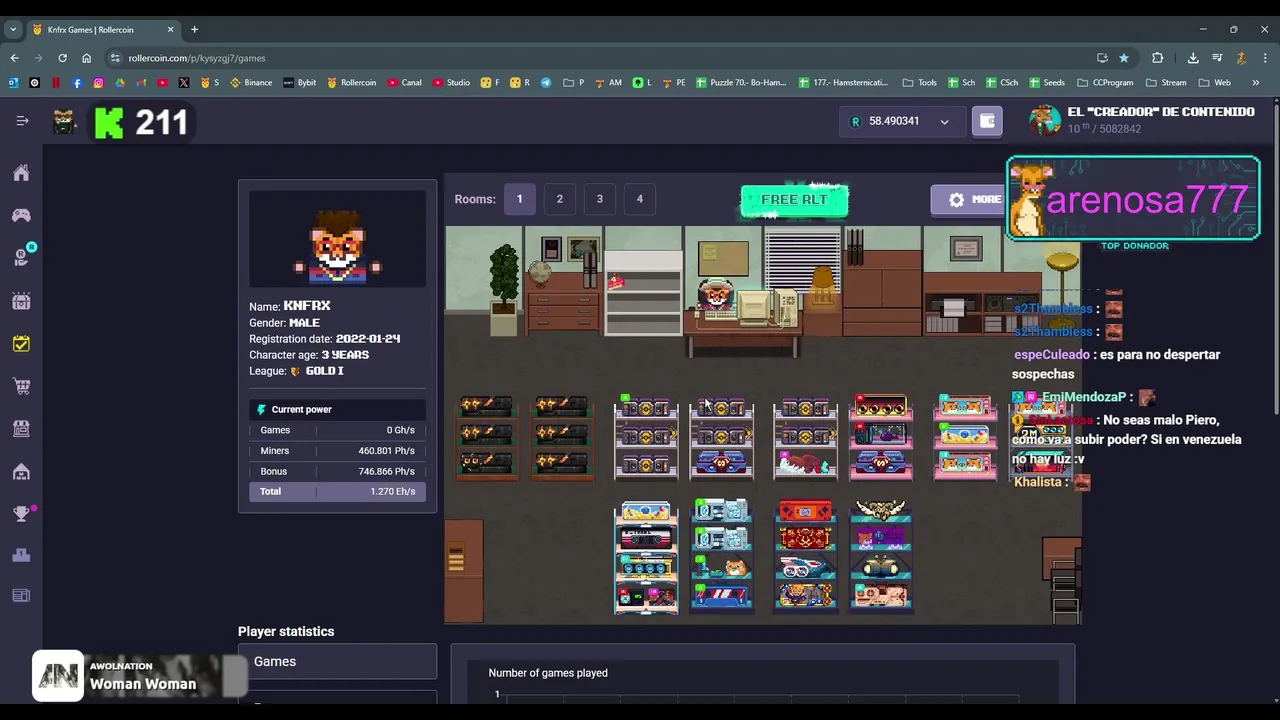
Task: Click the Total power row 1.270 Eh/s
Action: coord(337,492)
